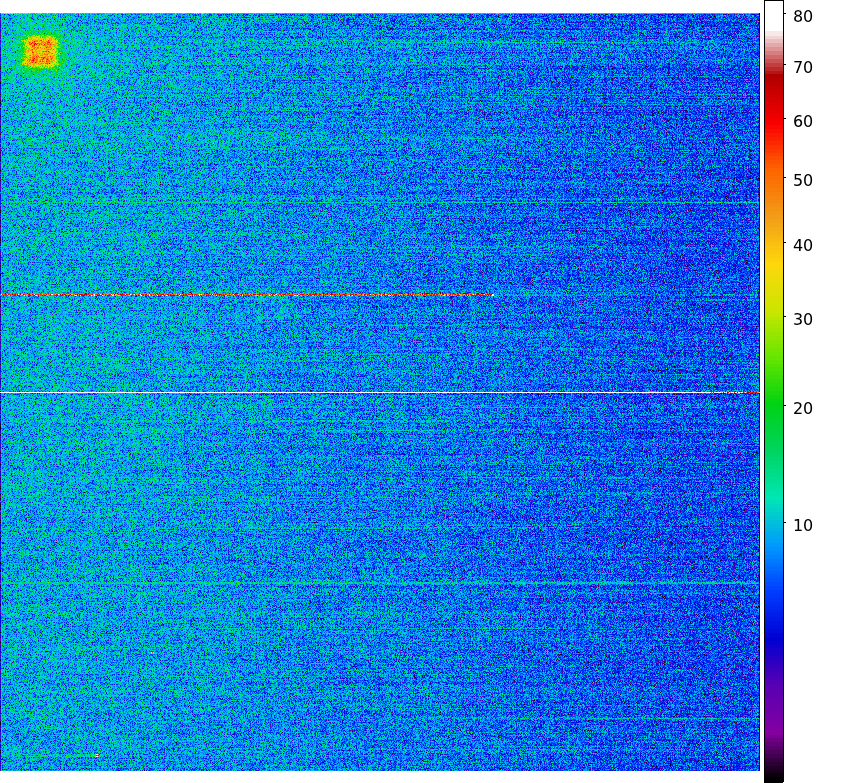Click the colorbar tick label 10
Screen dimensions: 868x783
803,525
